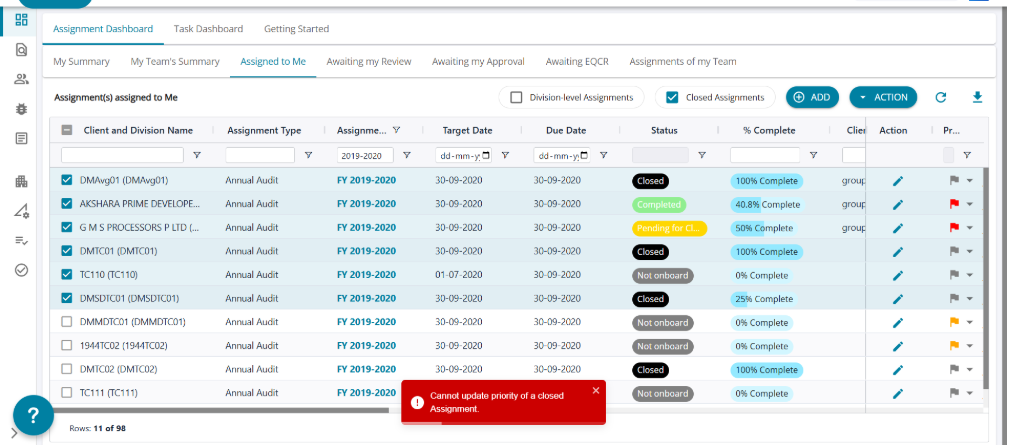Click the ADD button
Viewport: 1010px width, 445px height.
coord(812,97)
